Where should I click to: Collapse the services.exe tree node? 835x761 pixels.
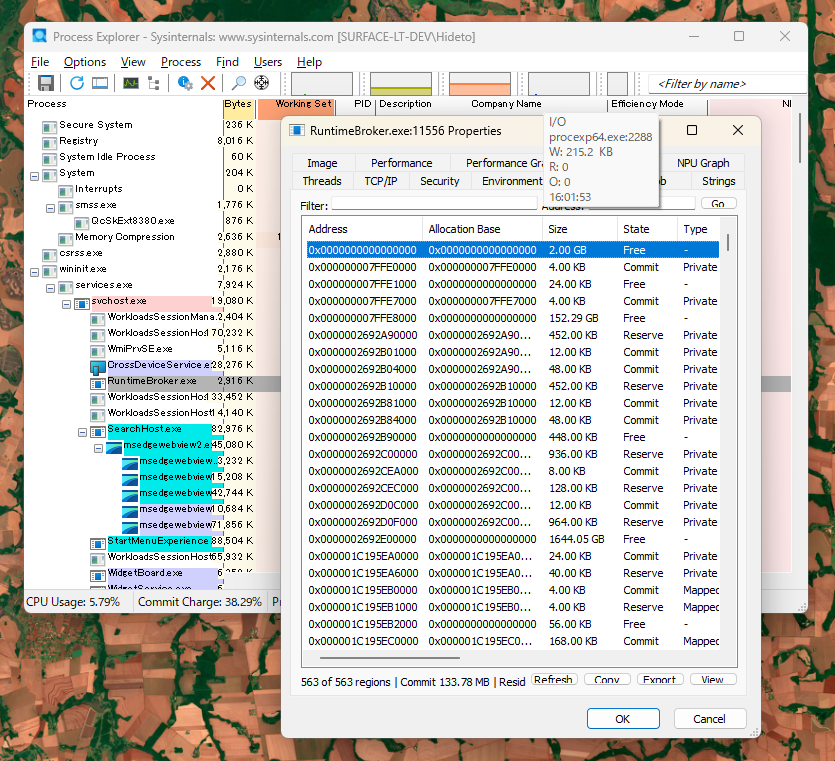[51, 288]
